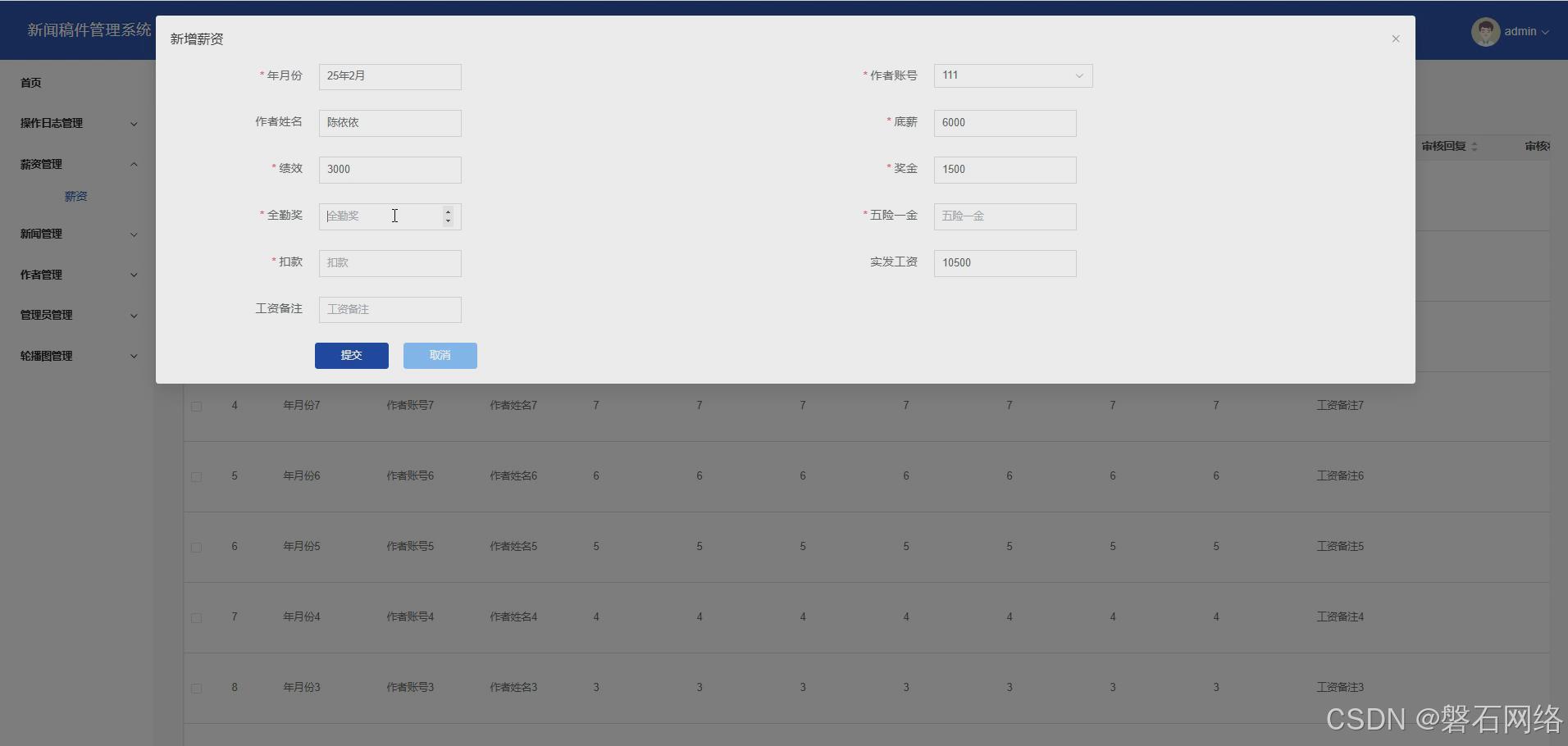Click cell 作者姓名3 in the table

point(513,688)
